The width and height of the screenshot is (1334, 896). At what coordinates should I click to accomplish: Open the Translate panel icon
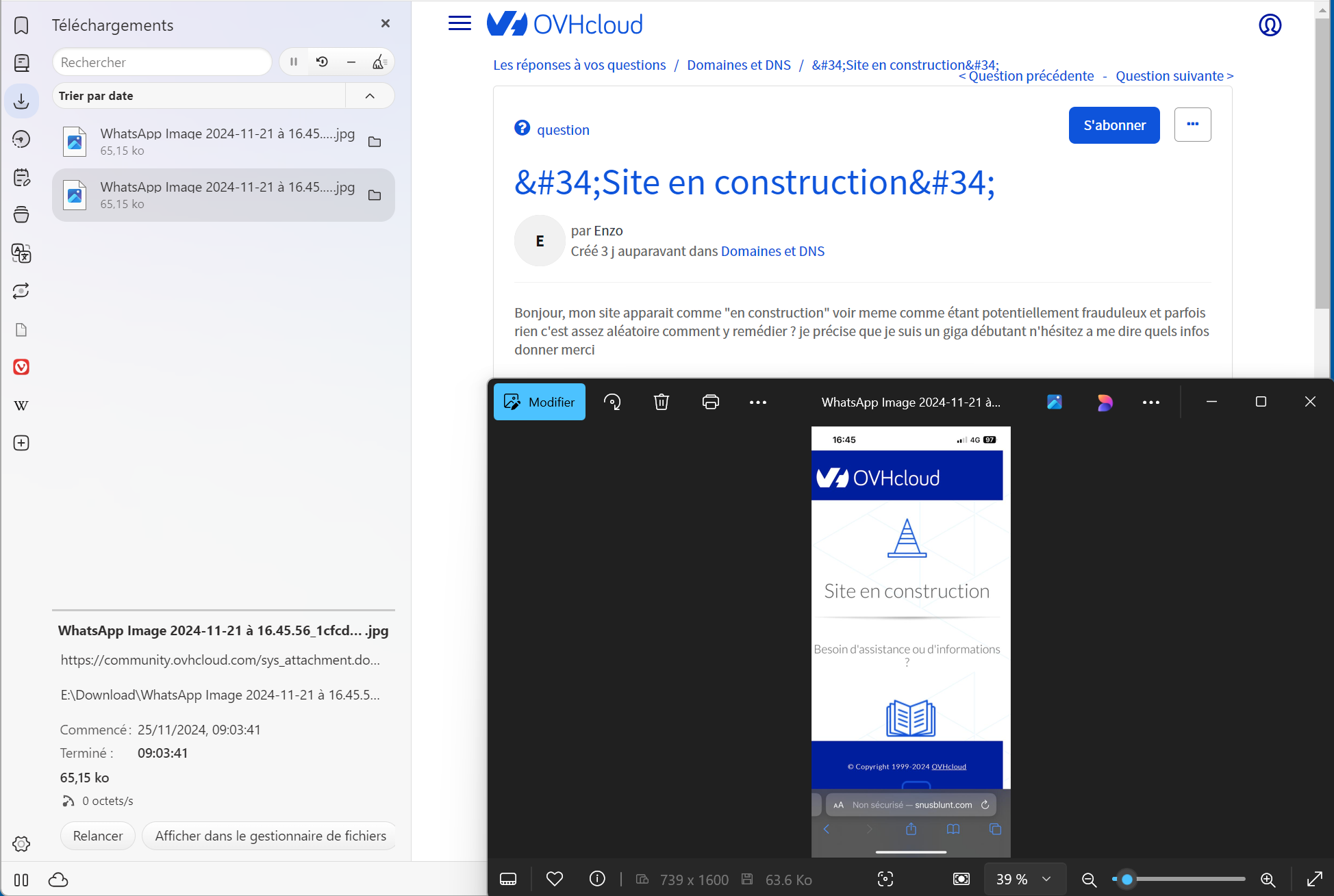[x=21, y=253]
